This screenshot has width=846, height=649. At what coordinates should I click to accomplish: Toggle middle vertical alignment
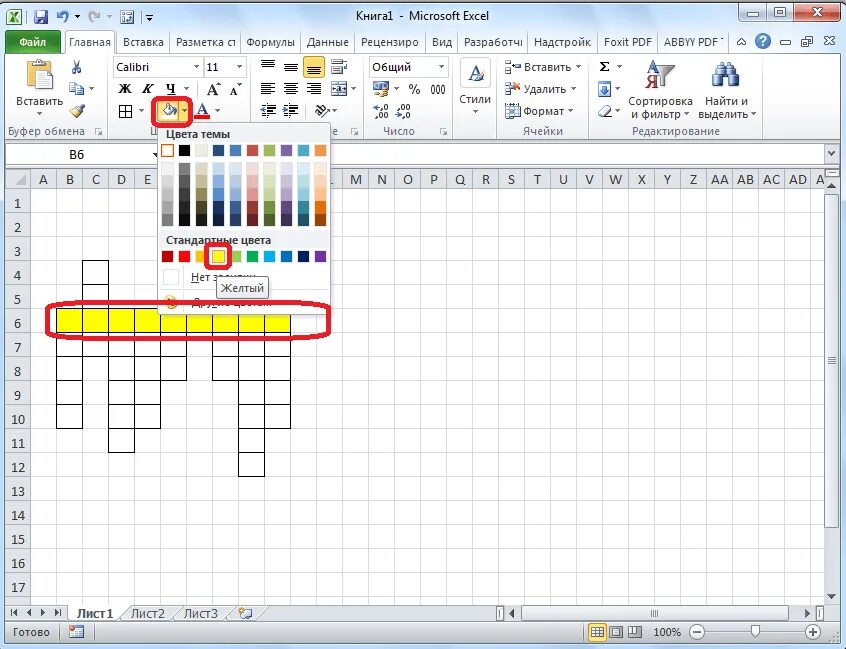(291, 67)
